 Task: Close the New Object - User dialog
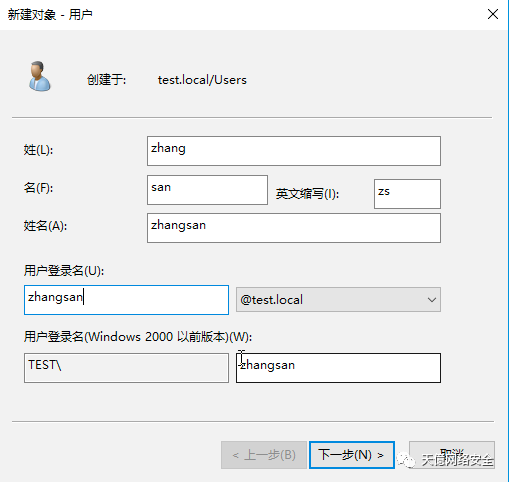click(493, 14)
